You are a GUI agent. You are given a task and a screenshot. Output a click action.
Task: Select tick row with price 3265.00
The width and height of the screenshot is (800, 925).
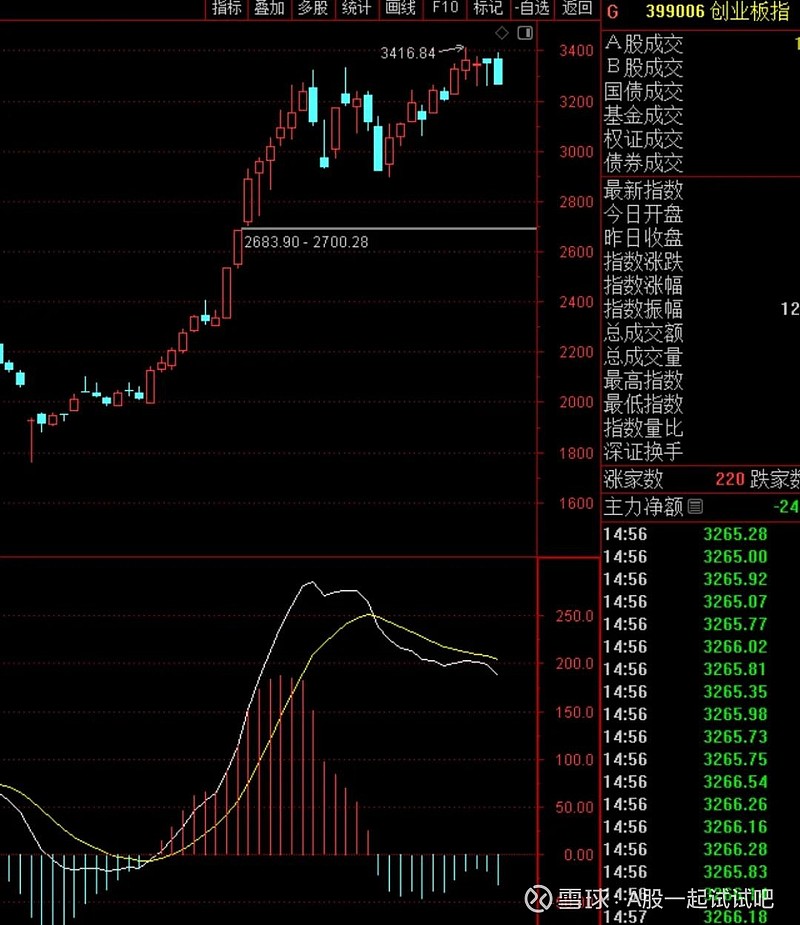[700, 557]
